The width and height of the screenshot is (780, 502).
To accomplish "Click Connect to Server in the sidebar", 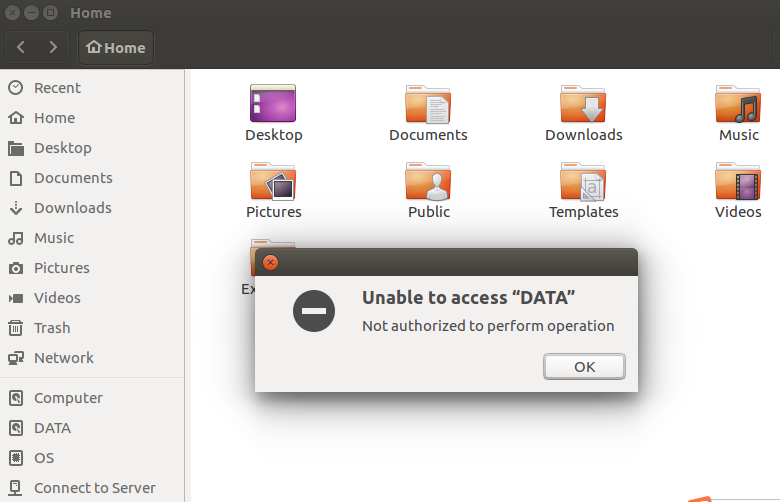I will click(x=94, y=488).
